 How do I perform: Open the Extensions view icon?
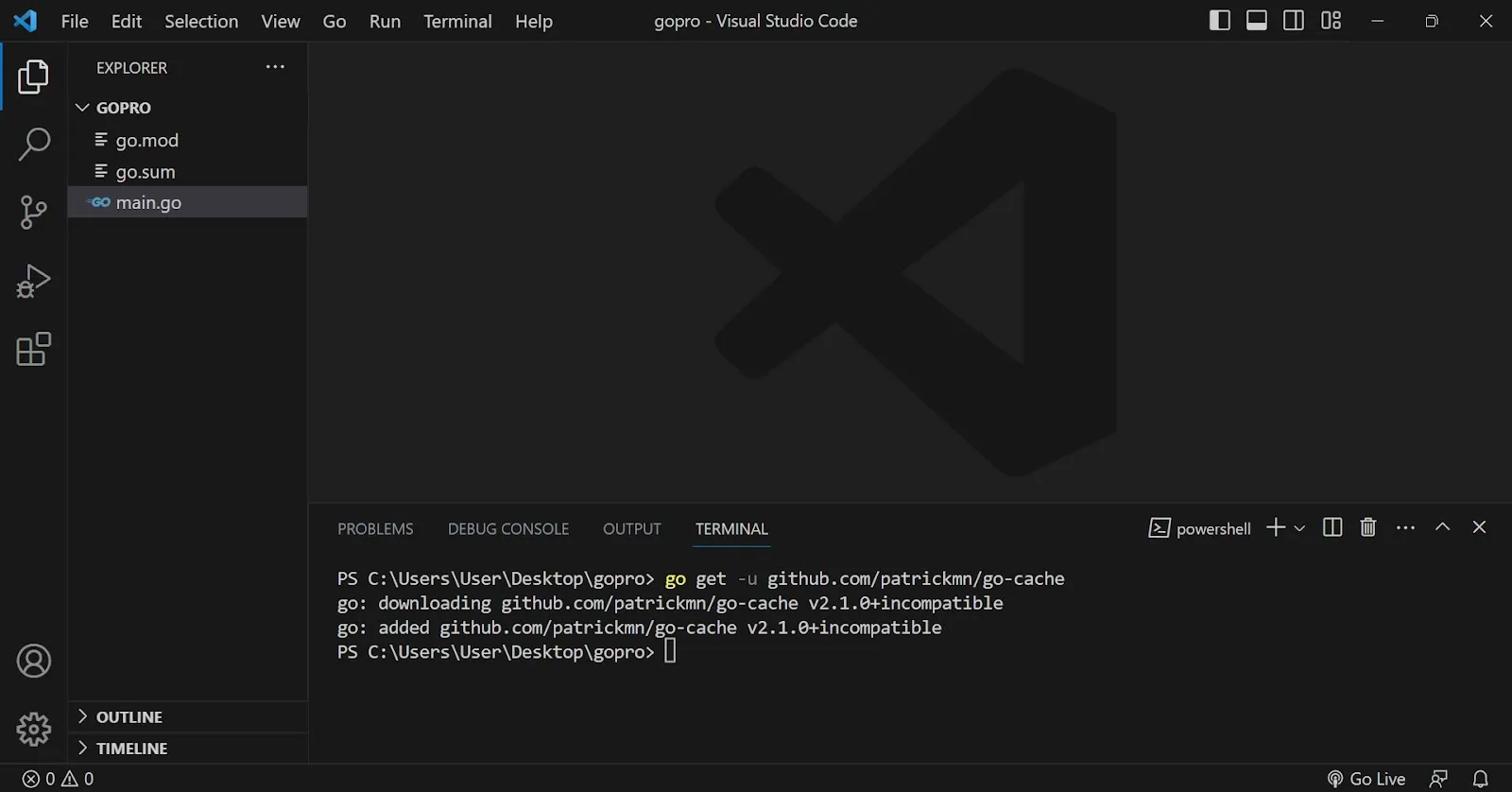pos(33,349)
